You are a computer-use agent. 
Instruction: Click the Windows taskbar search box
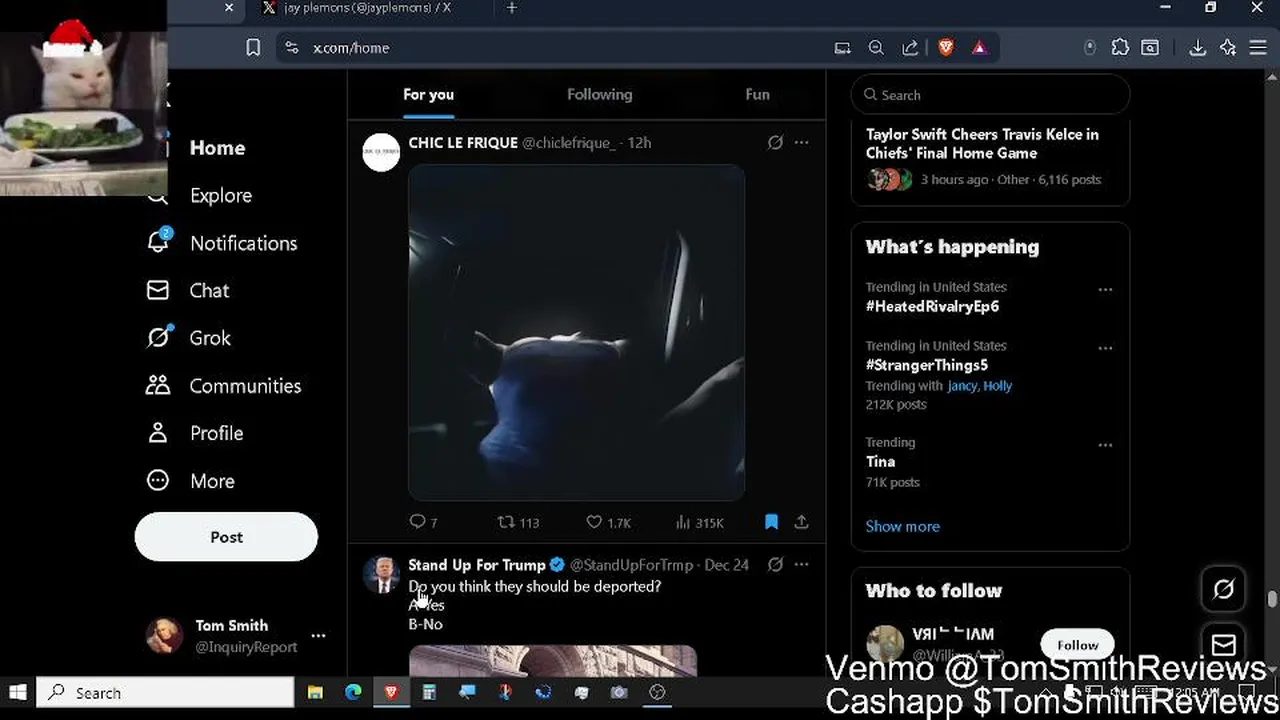click(x=165, y=693)
